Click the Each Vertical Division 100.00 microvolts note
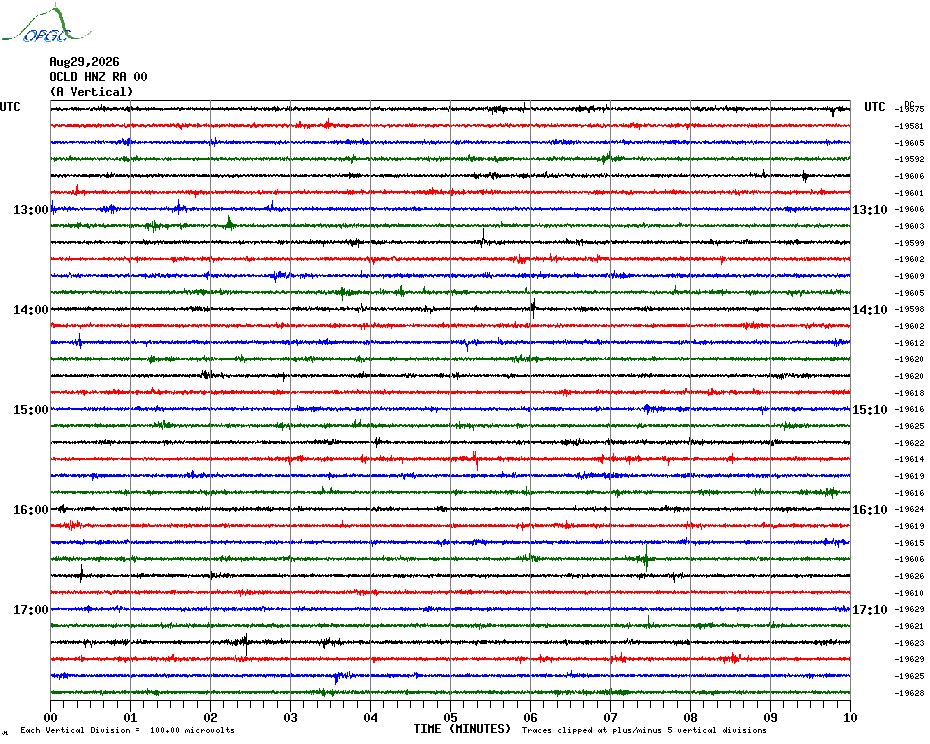The image size is (930, 744). point(128,730)
